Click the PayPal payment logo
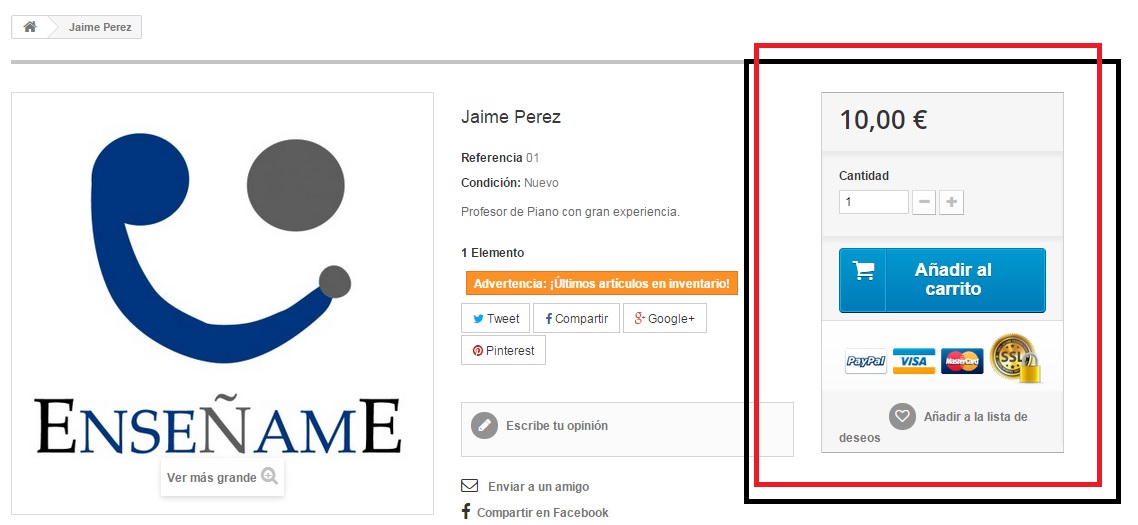 866,361
